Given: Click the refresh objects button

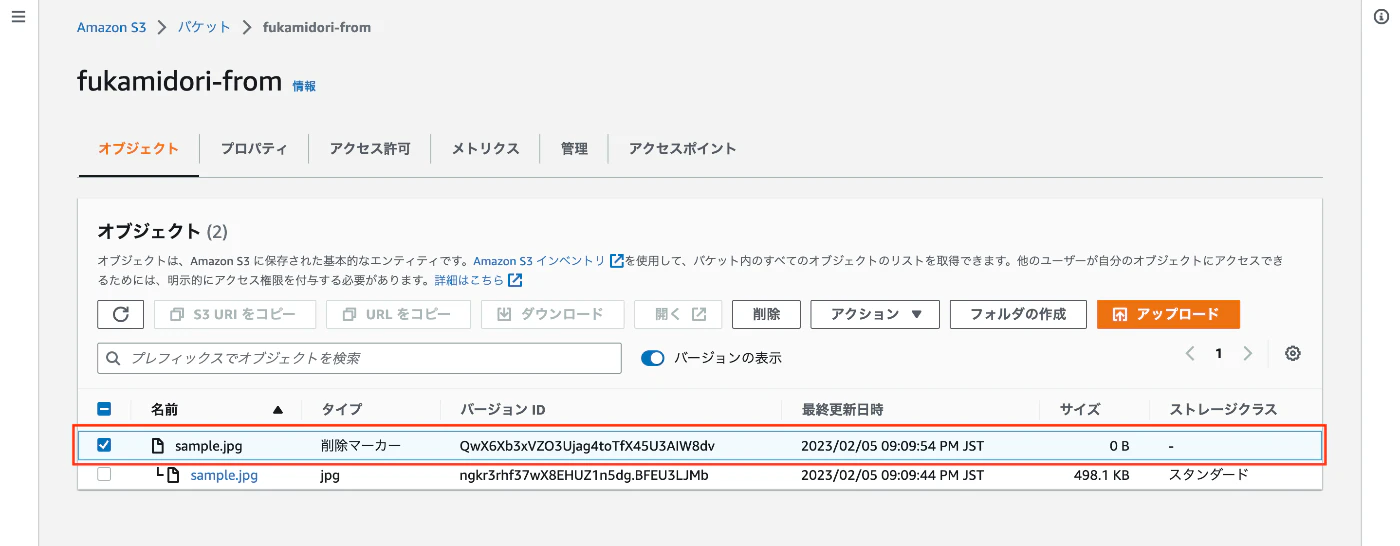Looking at the screenshot, I should (x=121, y=314).
